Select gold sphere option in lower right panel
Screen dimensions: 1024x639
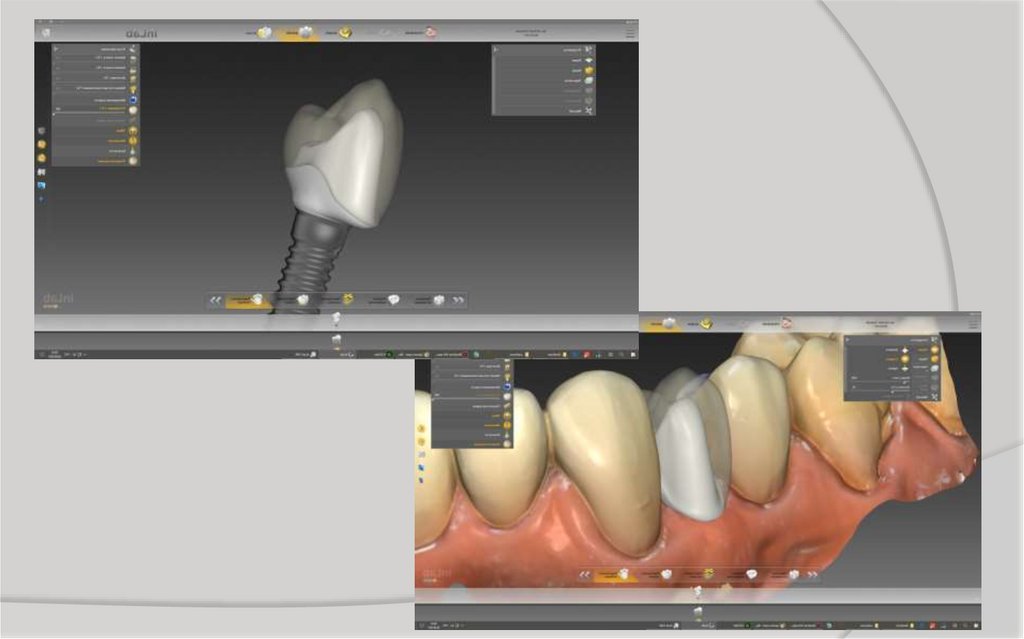pos(905,359)
